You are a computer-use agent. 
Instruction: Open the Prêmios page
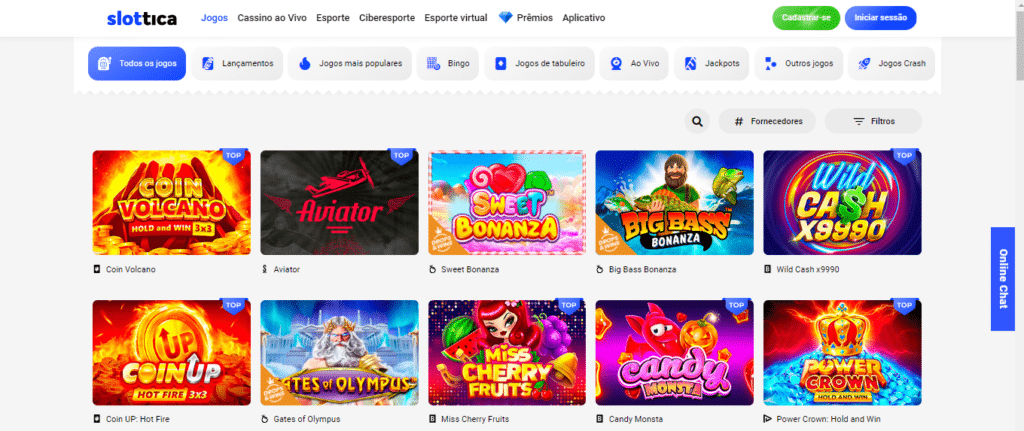pos(534,18)
